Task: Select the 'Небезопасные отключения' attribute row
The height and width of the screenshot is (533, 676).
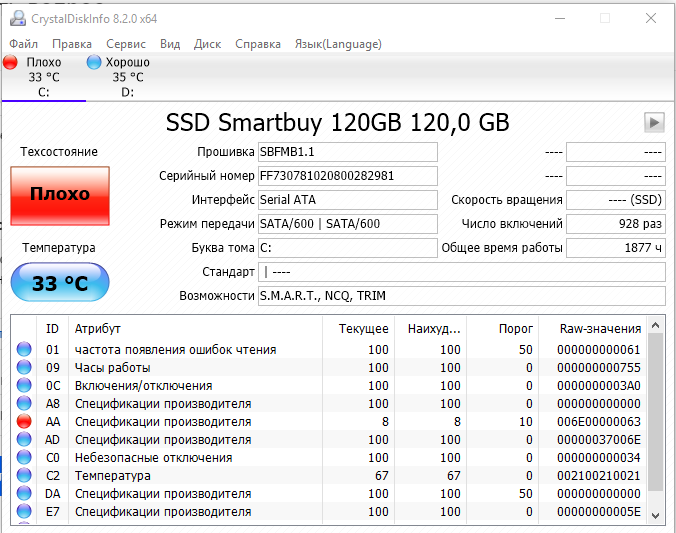Action: tap(329, 458)
